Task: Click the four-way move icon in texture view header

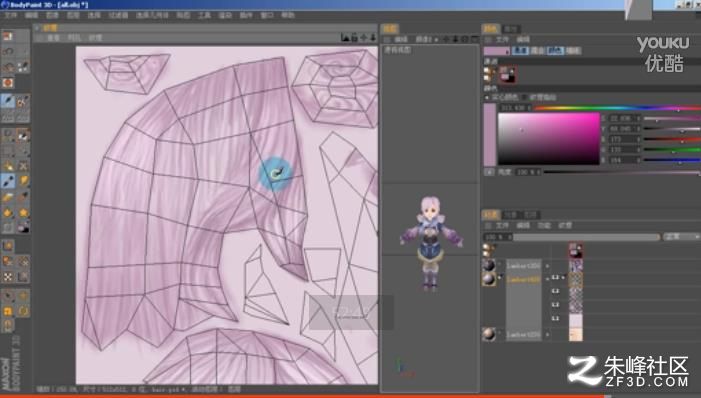Action: point(364,38)
